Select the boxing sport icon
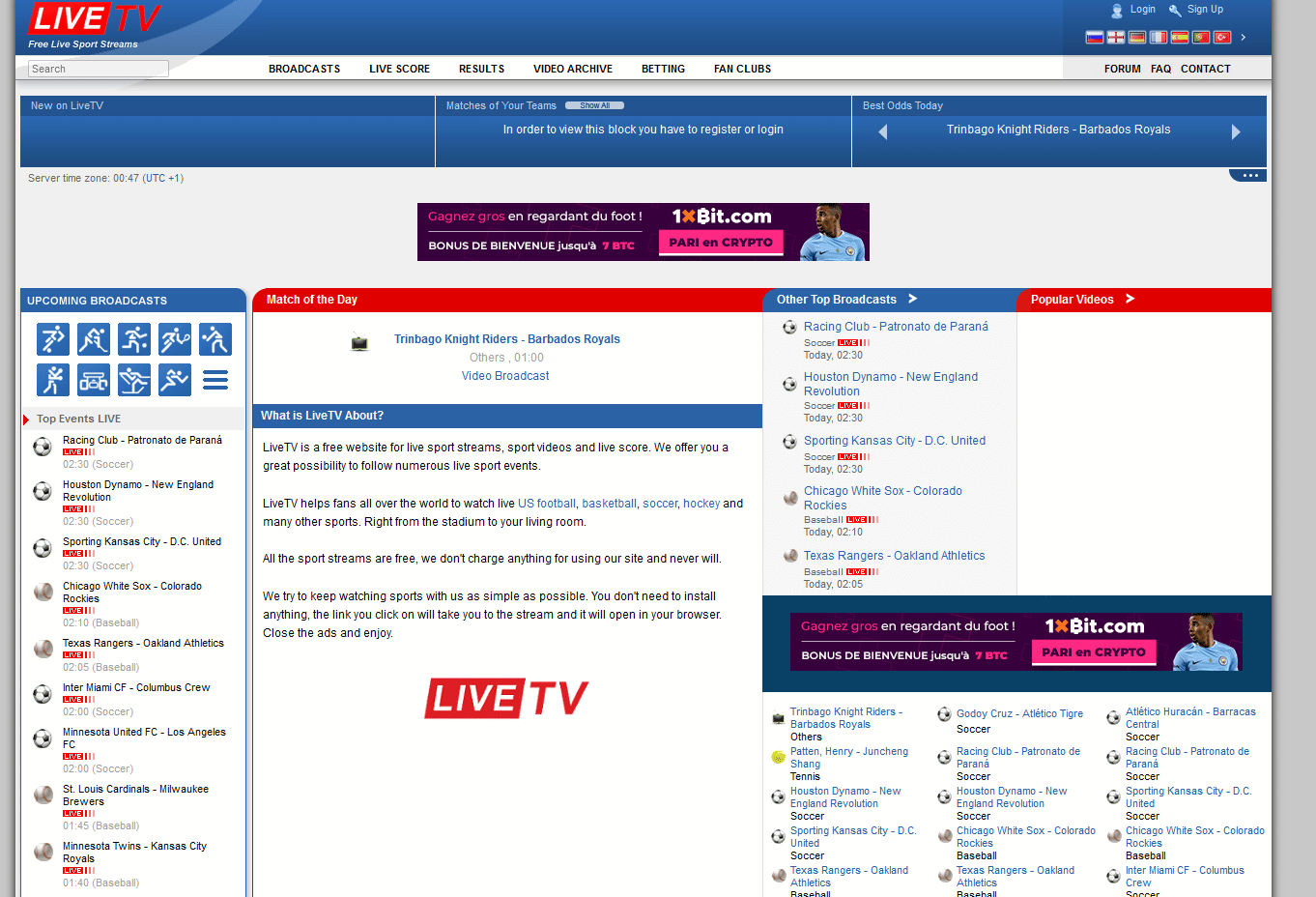The height and width of the screenshot is (897, 1316). tap(53, 380)
